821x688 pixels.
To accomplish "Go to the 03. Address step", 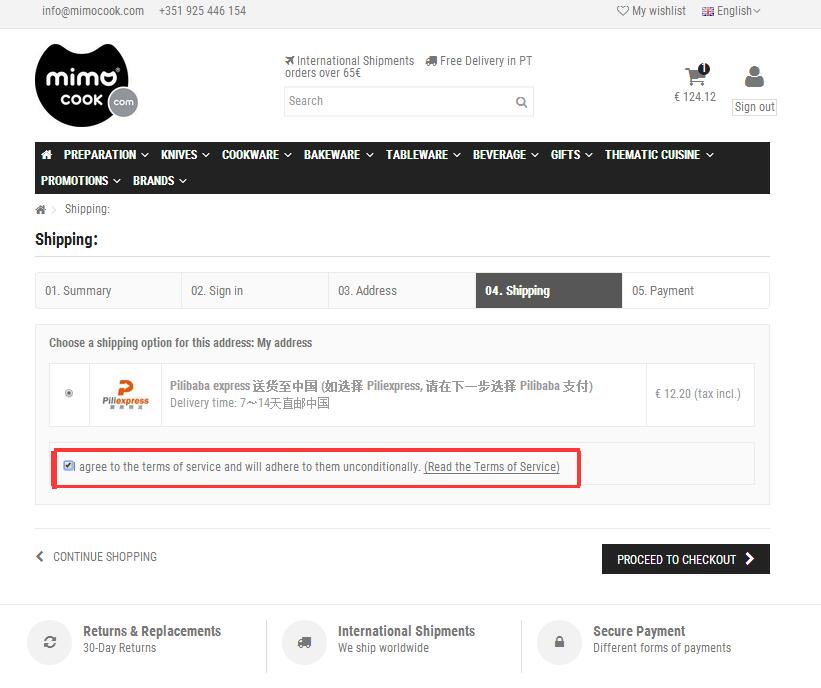I will tap(402, 291).
